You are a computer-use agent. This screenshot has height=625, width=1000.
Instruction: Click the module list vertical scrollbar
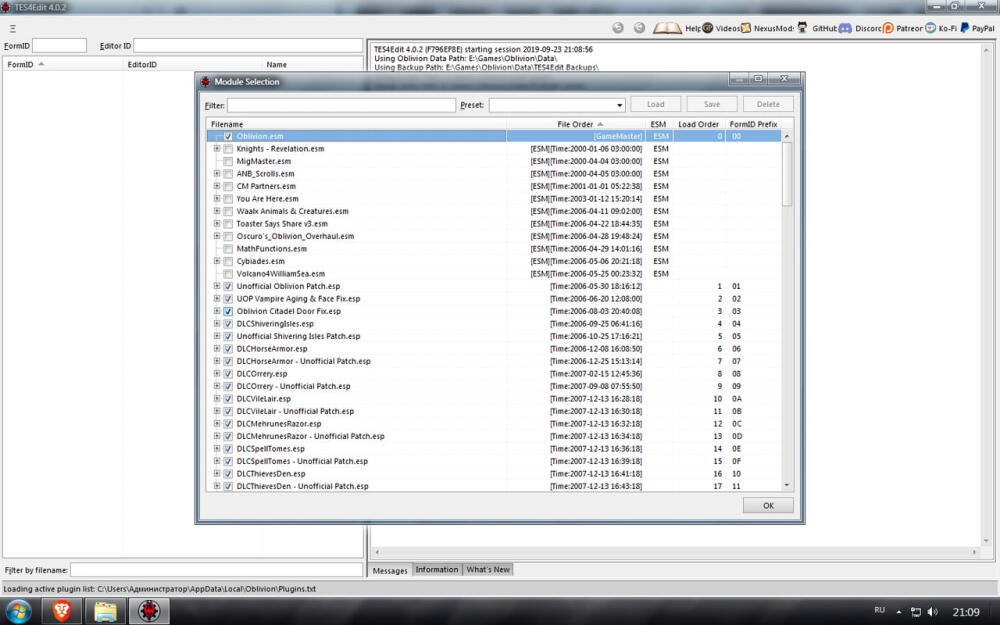click(x=786, y=173)
